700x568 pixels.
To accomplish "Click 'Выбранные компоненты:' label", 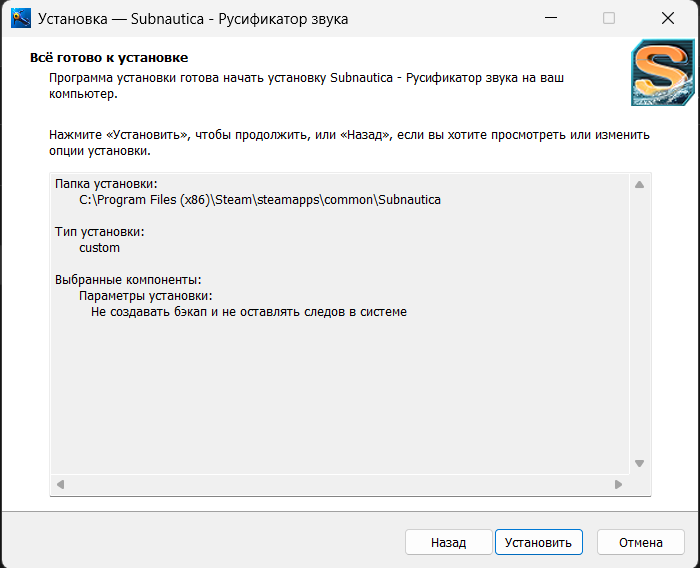I will pos(128,280).
